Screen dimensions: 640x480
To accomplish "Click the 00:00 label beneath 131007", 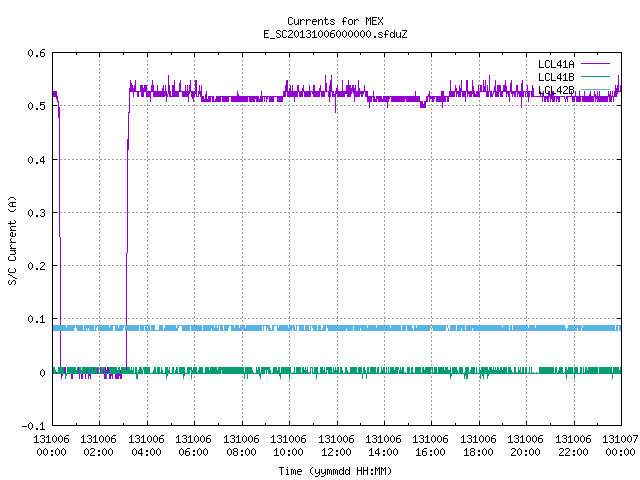I will (620, 452).
